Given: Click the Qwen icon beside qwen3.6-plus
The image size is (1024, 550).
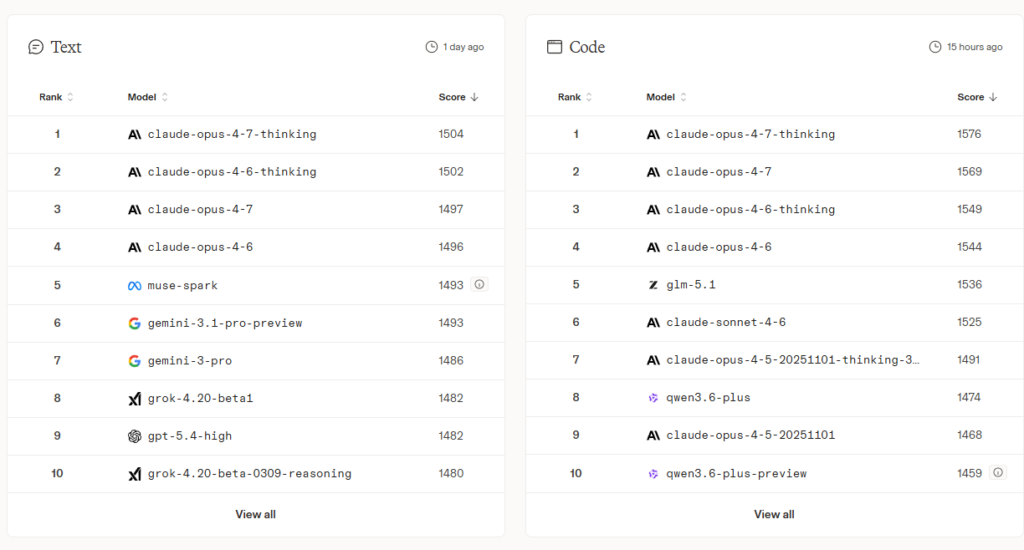Looking at the screenshot, I should tap(653, 398).
